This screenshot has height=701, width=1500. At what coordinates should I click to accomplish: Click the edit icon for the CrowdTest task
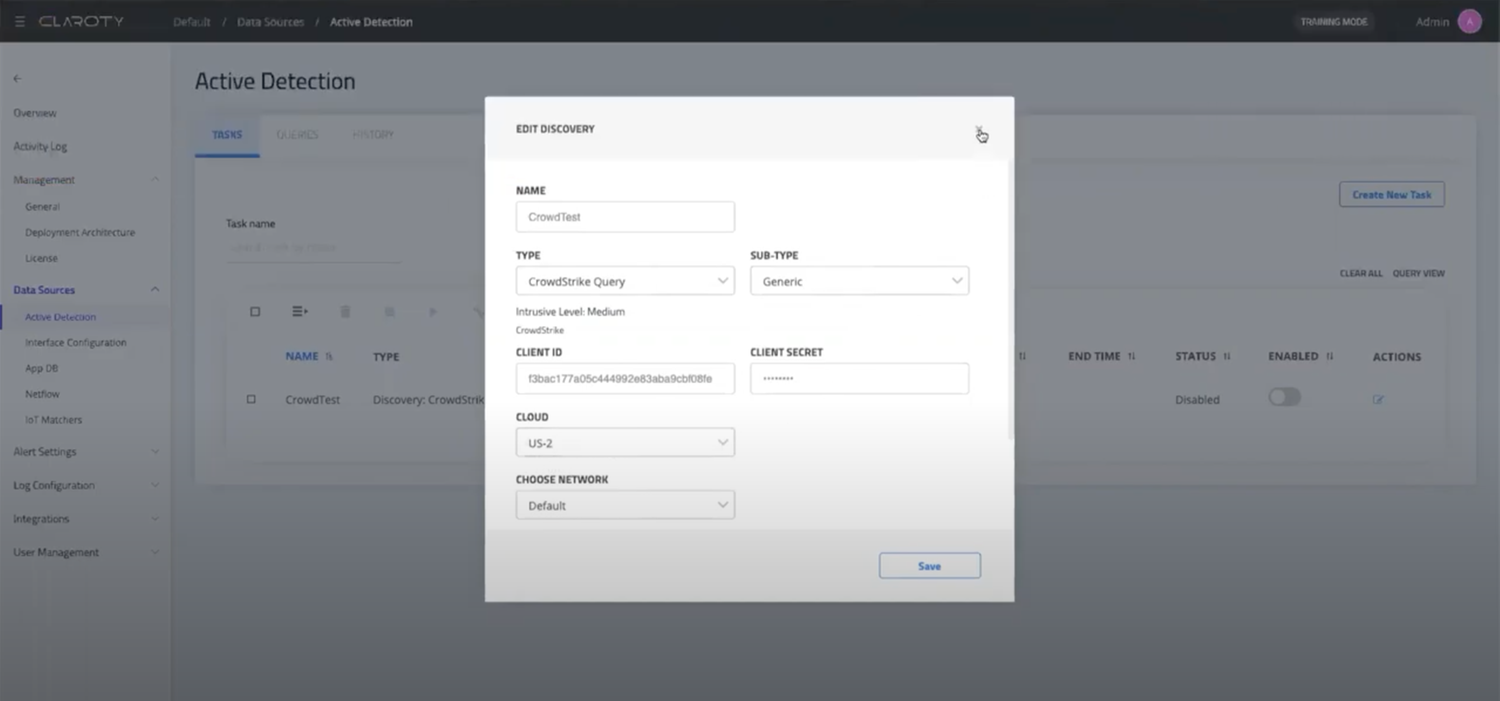click(x=1378, y=399)
